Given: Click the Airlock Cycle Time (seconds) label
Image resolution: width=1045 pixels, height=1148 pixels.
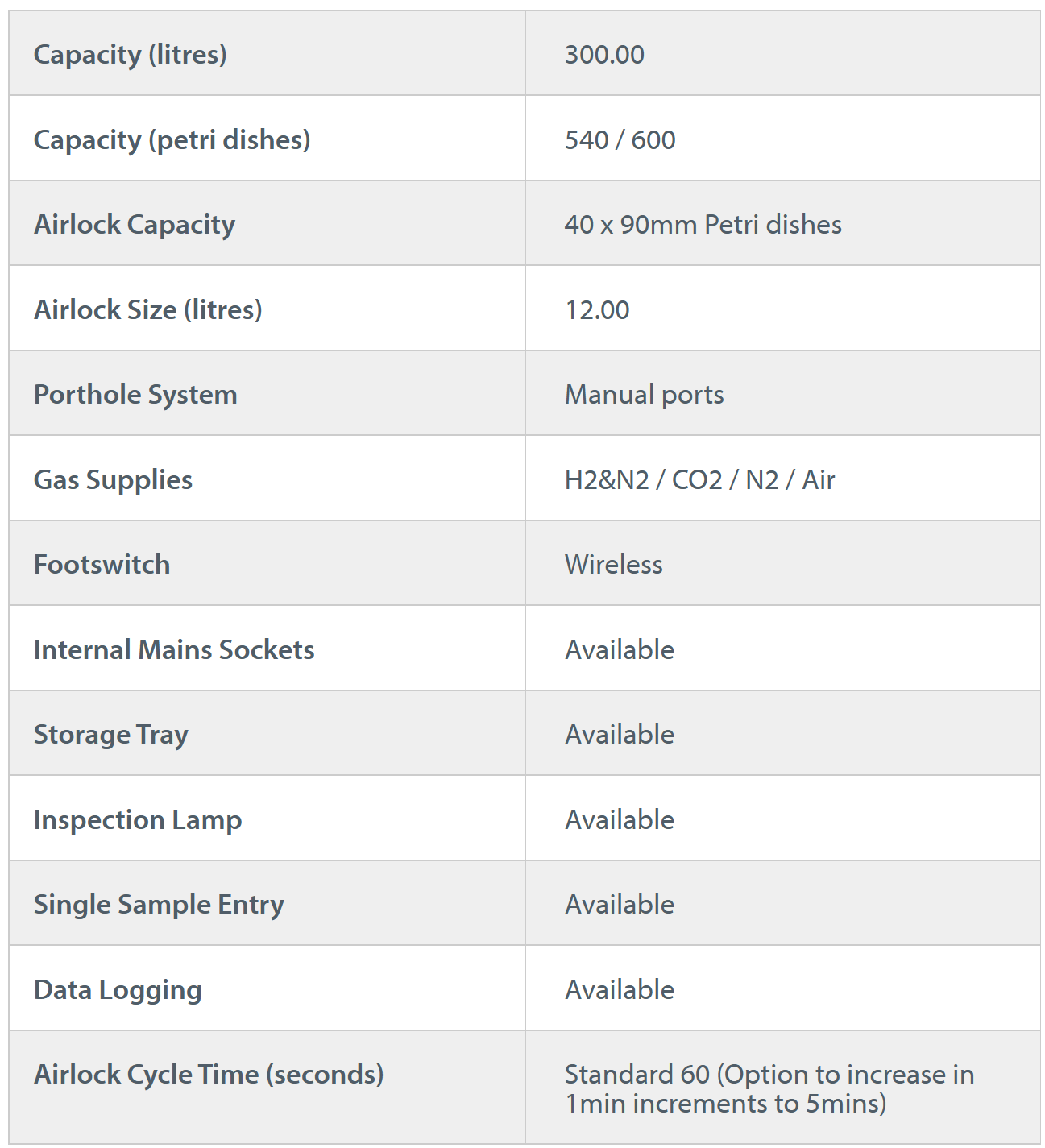Looking at the screenshot, I should click(209, 1075).
